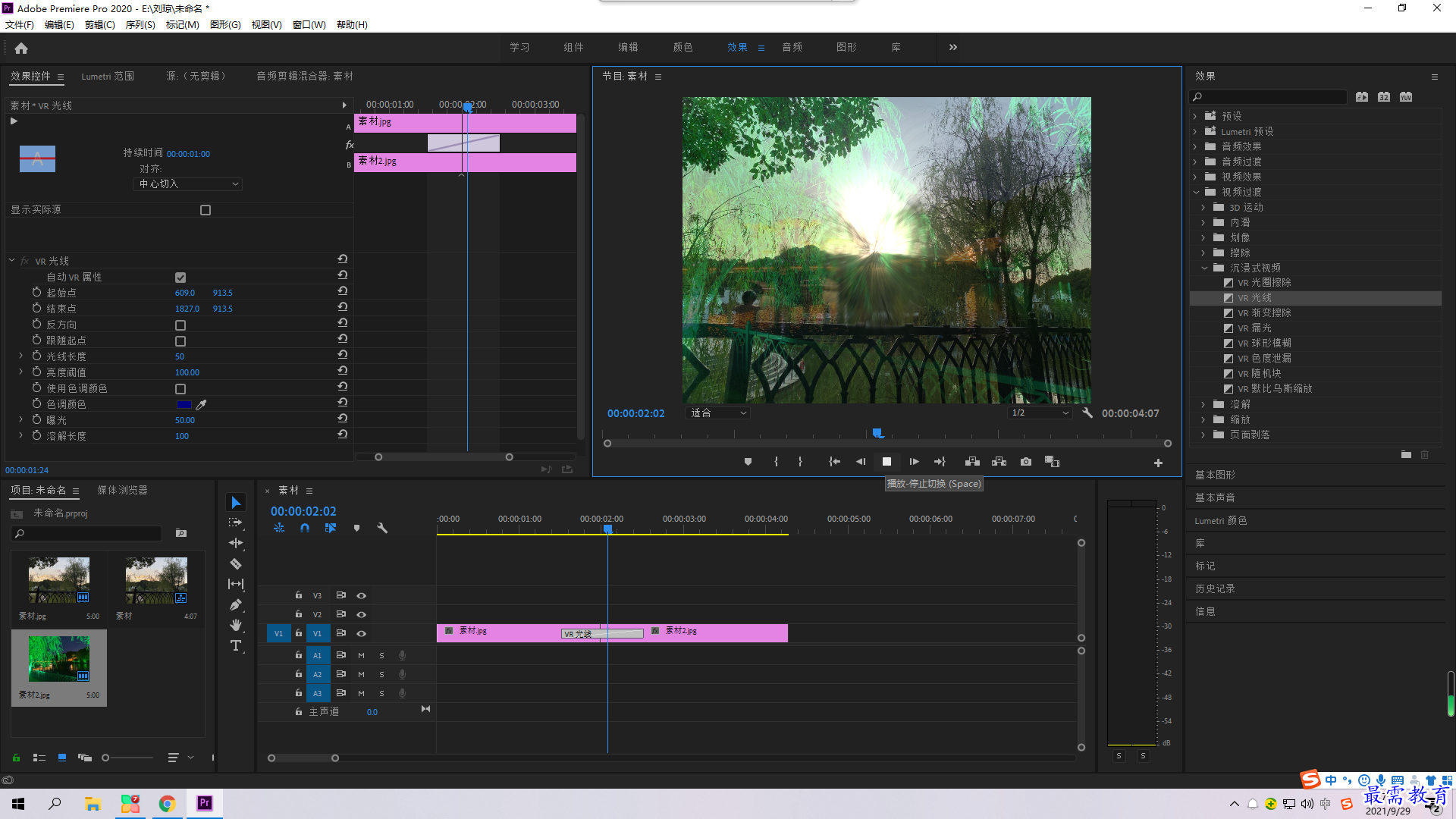Switch to 编辑 workspace tab
This screenshot has height=819, width=1456.
click(x=628, y=48)
